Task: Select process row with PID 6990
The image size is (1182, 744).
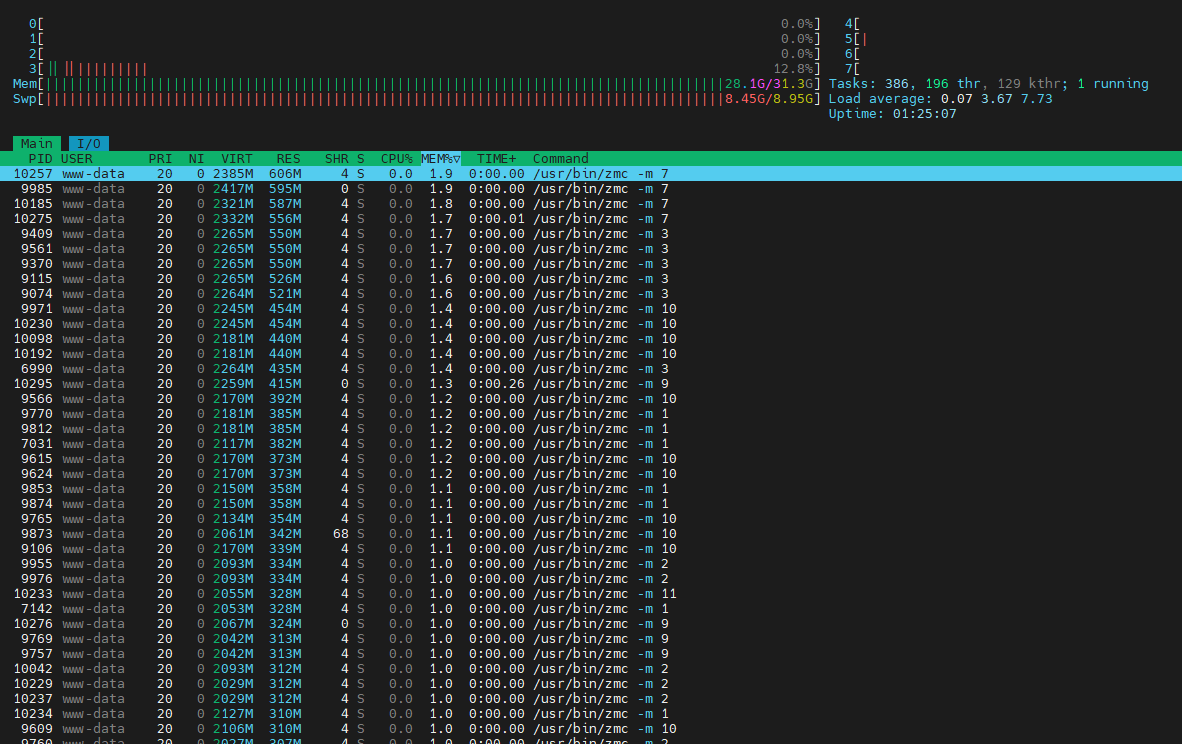Action: point(591,369)
